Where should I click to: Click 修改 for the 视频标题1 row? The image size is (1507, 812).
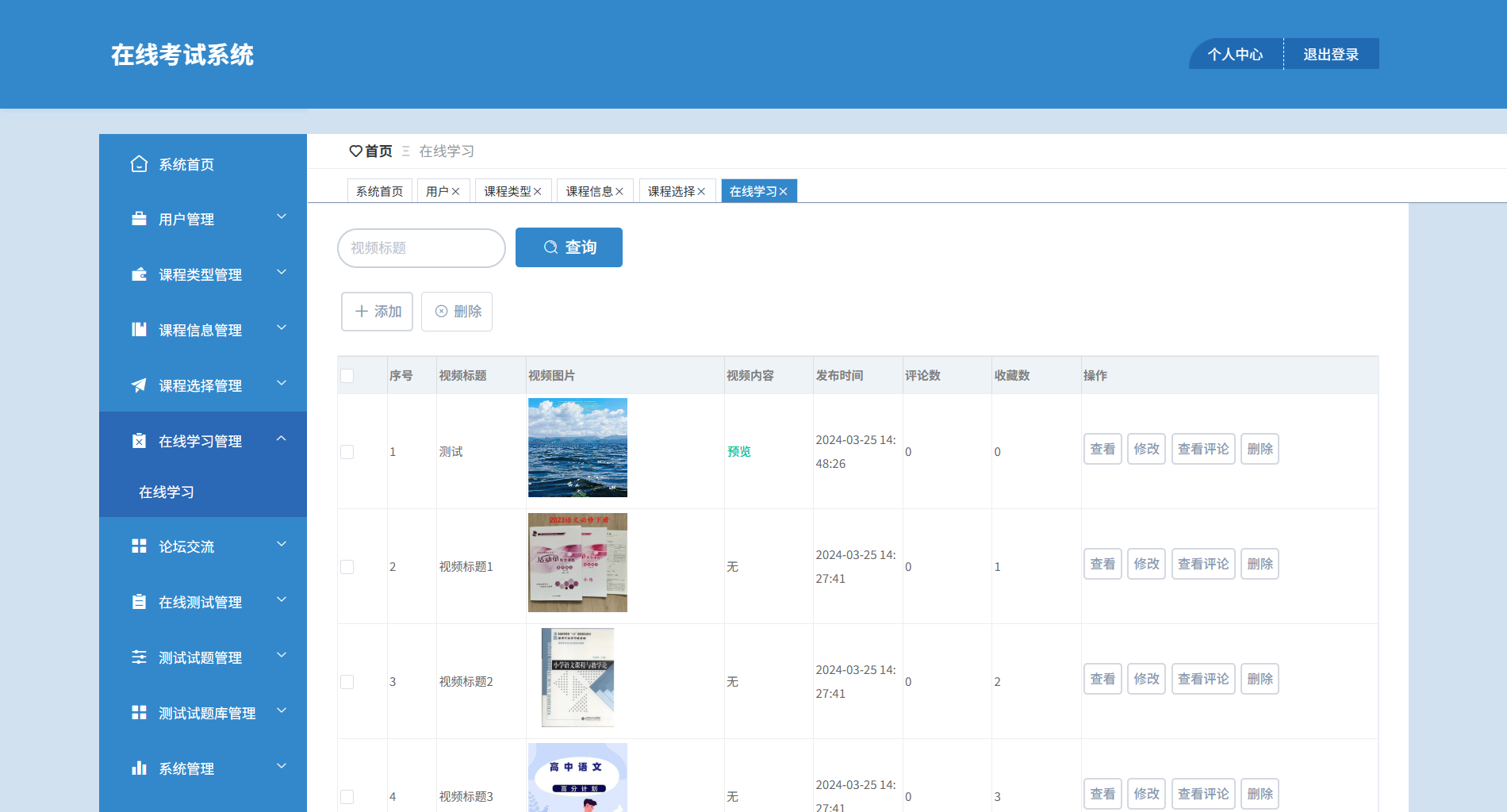(x=1146, y=564)
